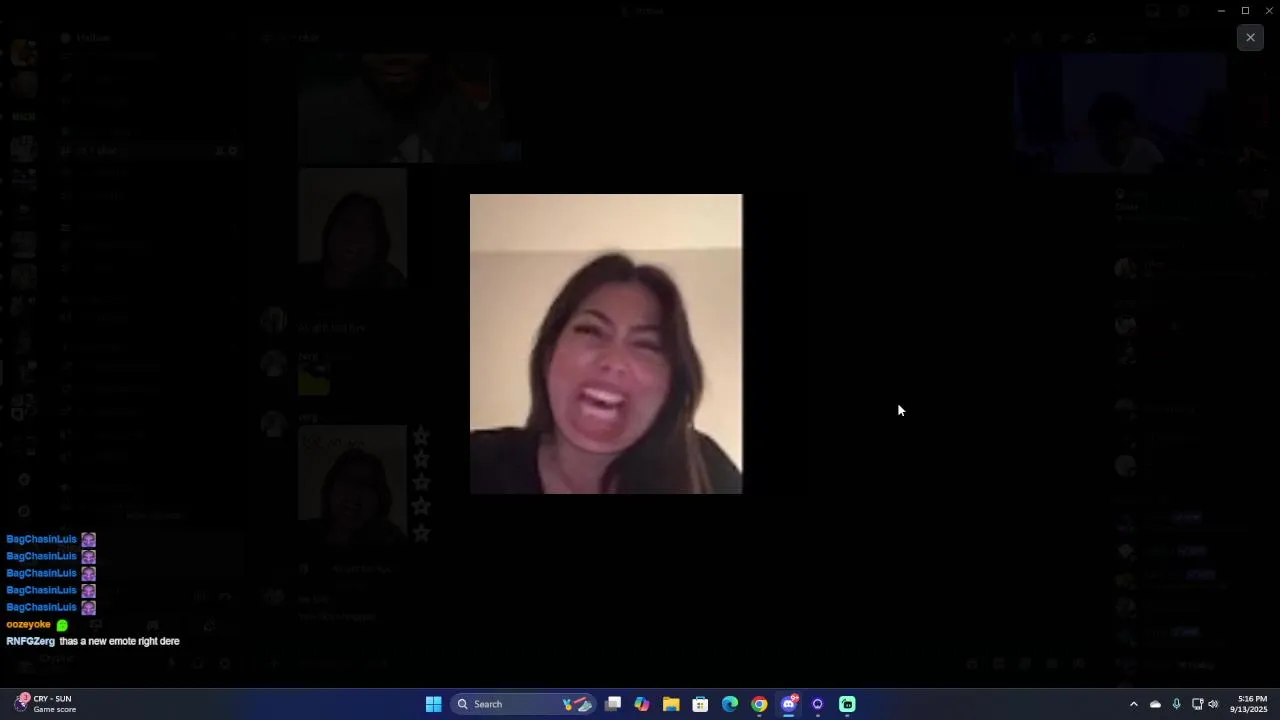Click the enlarged photo of the laughing woman
The width and height of the screenshot is (1280, 720).
click(x=606, y=344)
